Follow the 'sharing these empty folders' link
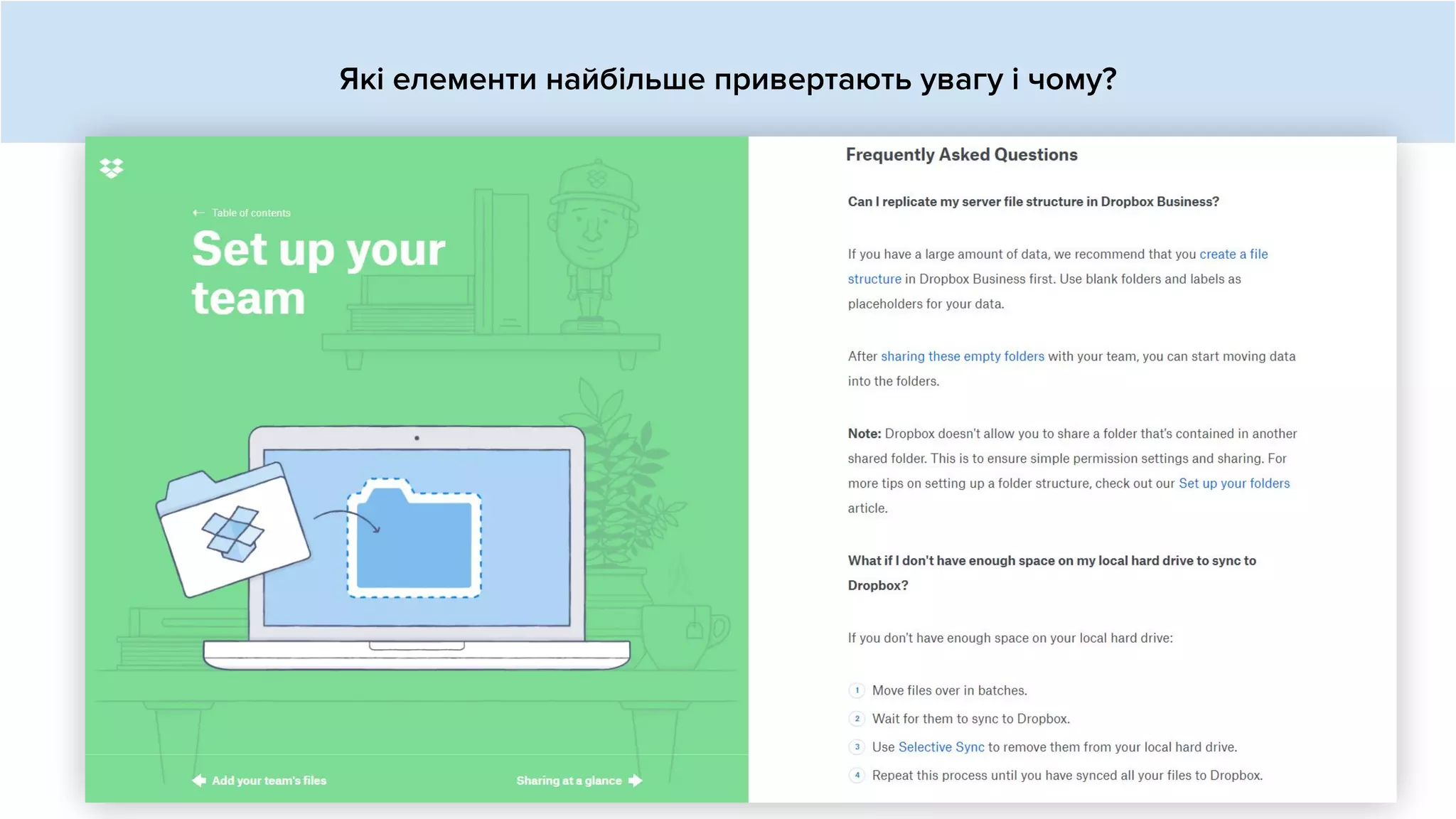The height and width of the screenshot is (819, 1456). [963, 356]
